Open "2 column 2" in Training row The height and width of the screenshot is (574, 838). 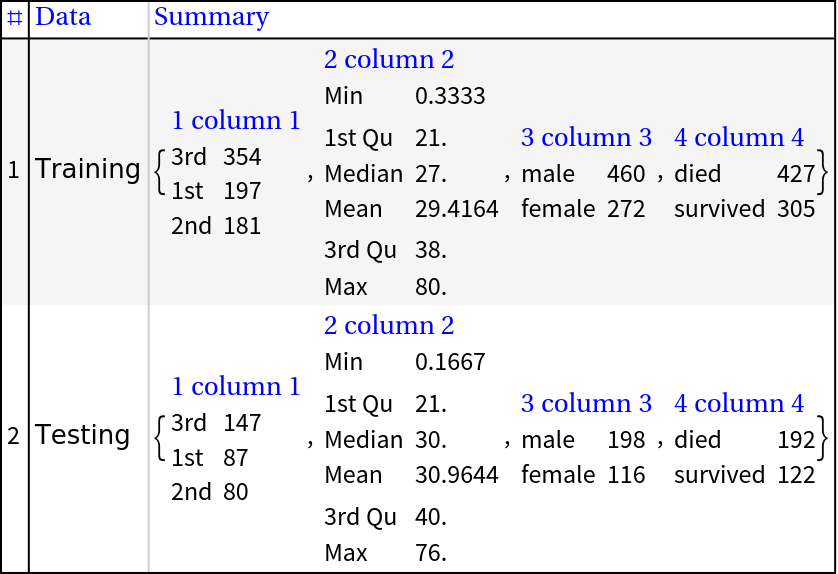(x=389, y=59)
